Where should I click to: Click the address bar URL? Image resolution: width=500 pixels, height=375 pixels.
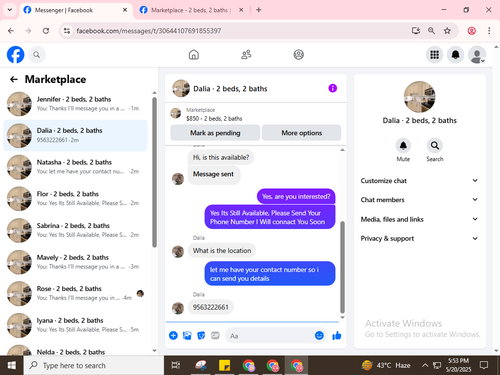(x=149, y=31)
